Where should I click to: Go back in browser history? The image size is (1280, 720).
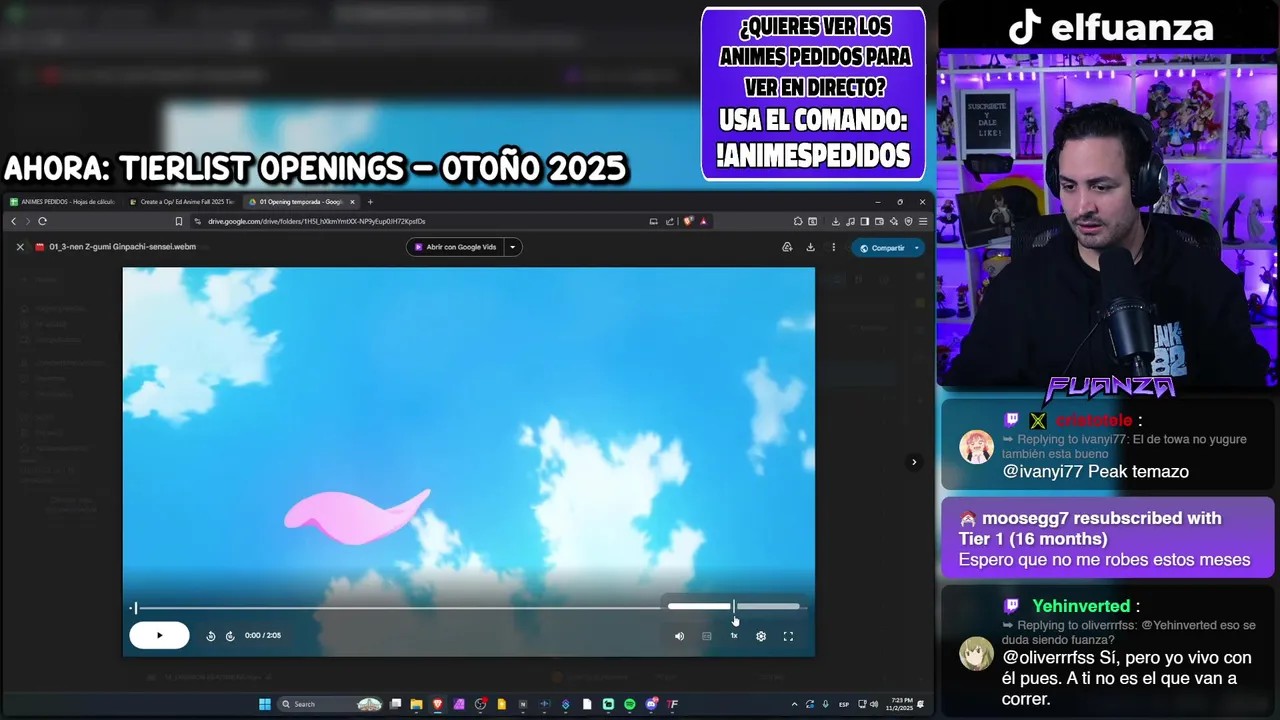[13, 221]
